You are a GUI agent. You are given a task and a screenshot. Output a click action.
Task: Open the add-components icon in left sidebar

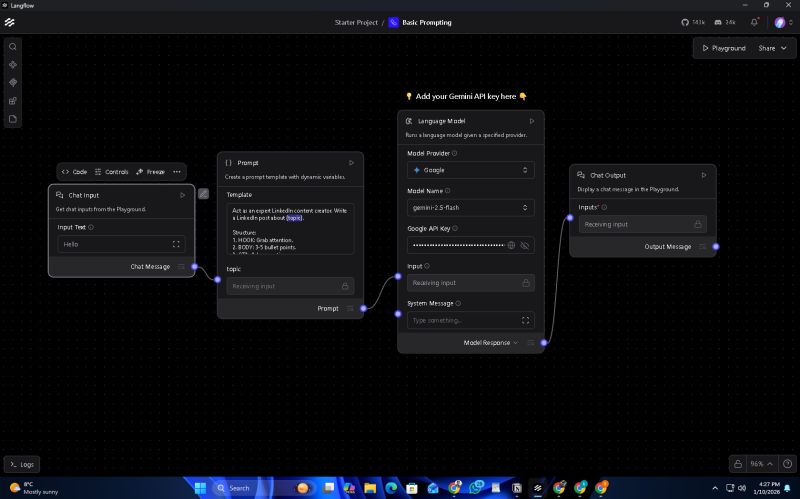tap(13, 101)
